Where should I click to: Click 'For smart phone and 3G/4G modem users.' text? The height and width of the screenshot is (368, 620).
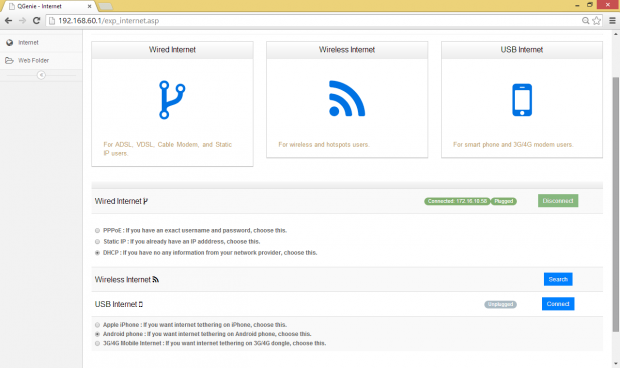513,145
